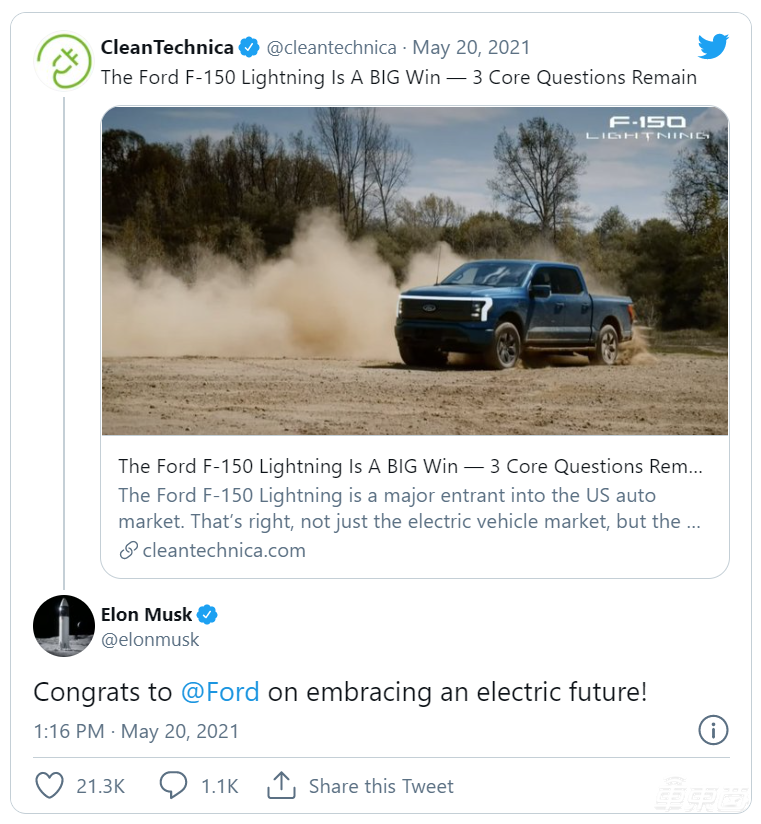Screen dimensions: 761x824
Task: Click Elon Musk's verified badge
Action: click(x=207, y=615)
